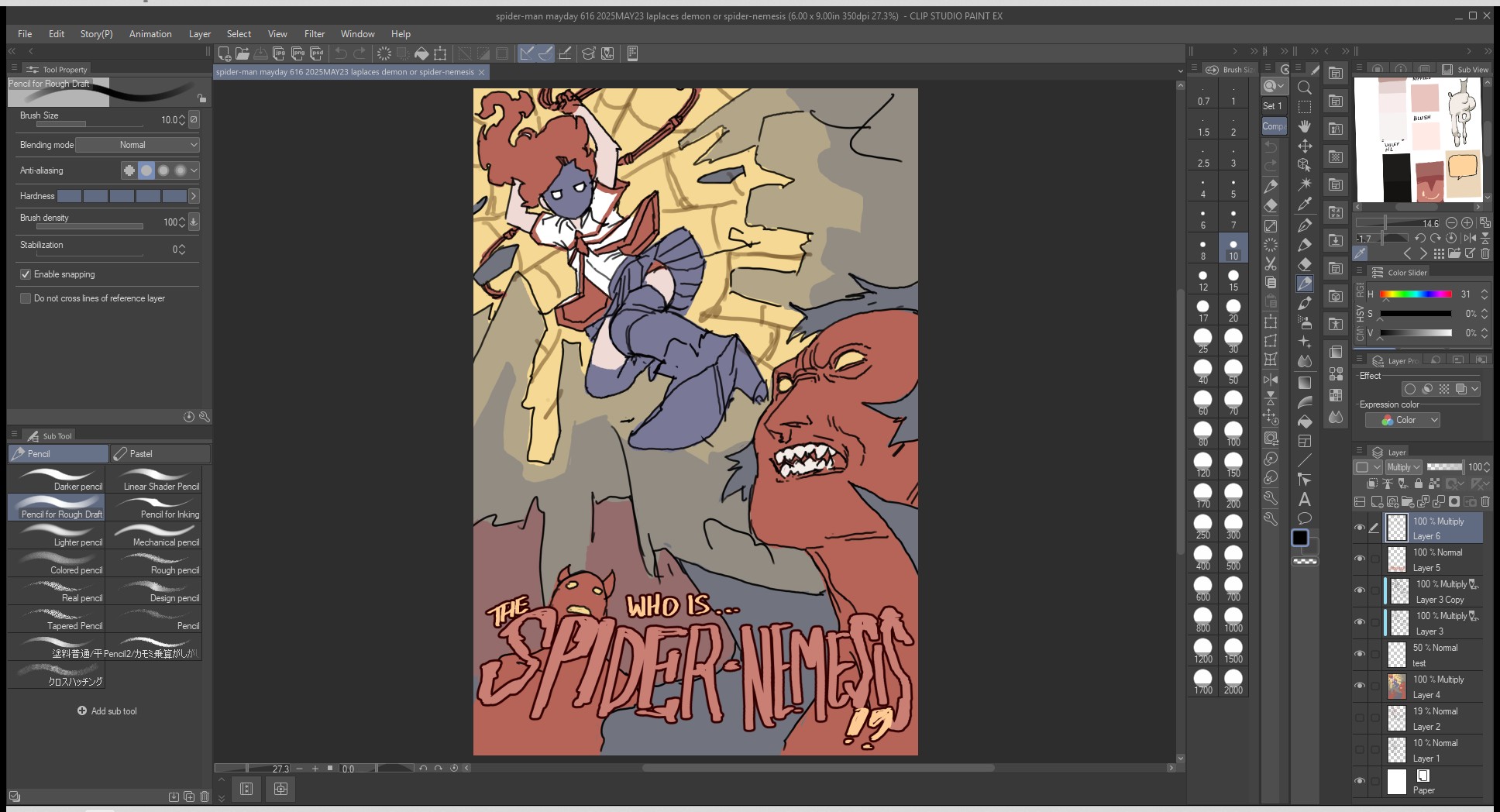Viewport: 1500px width, 812px height.
Task: Click the scissors Cut icon in quick access
Action: [1271, 264]
